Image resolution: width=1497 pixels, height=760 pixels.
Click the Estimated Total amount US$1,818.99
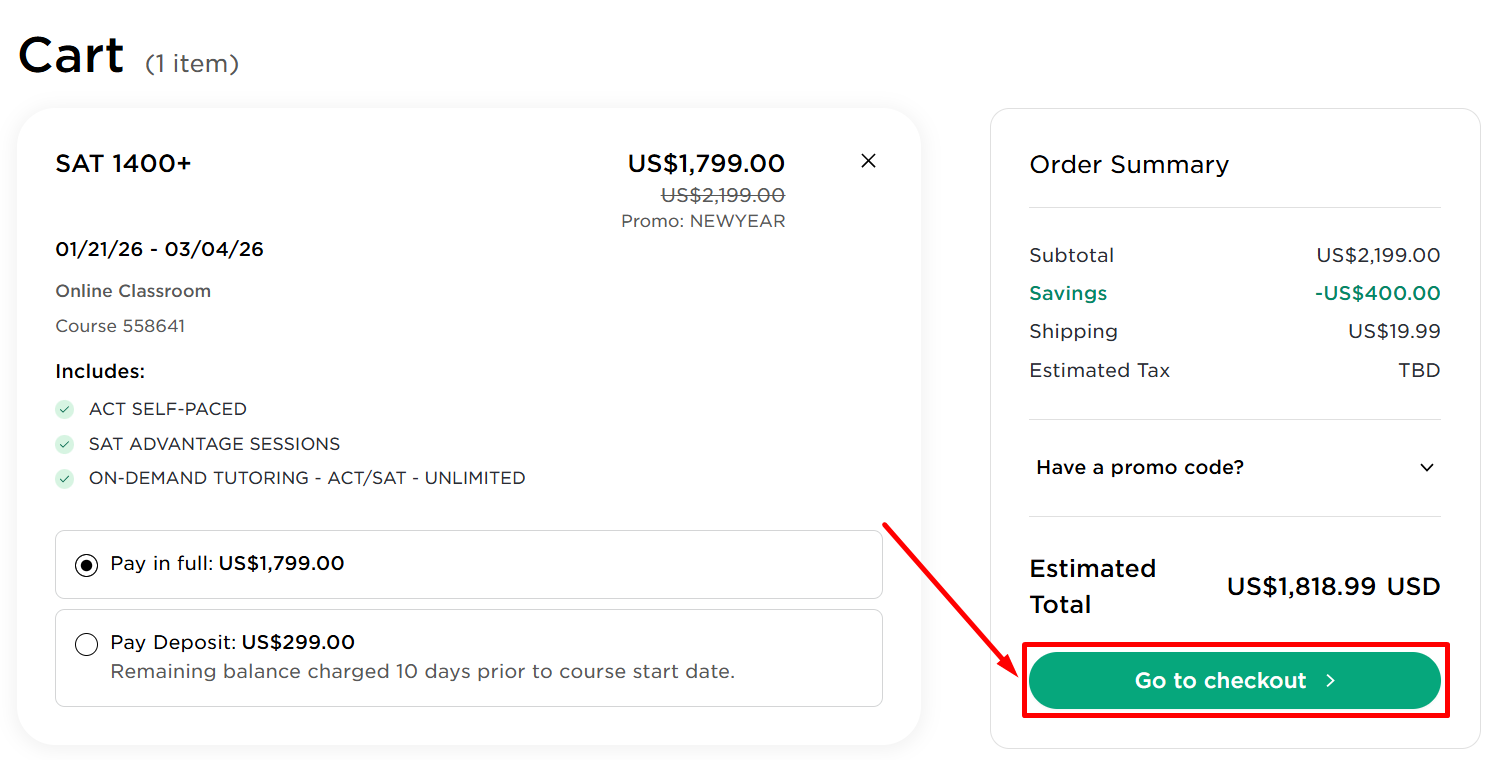click(1301, 587)
